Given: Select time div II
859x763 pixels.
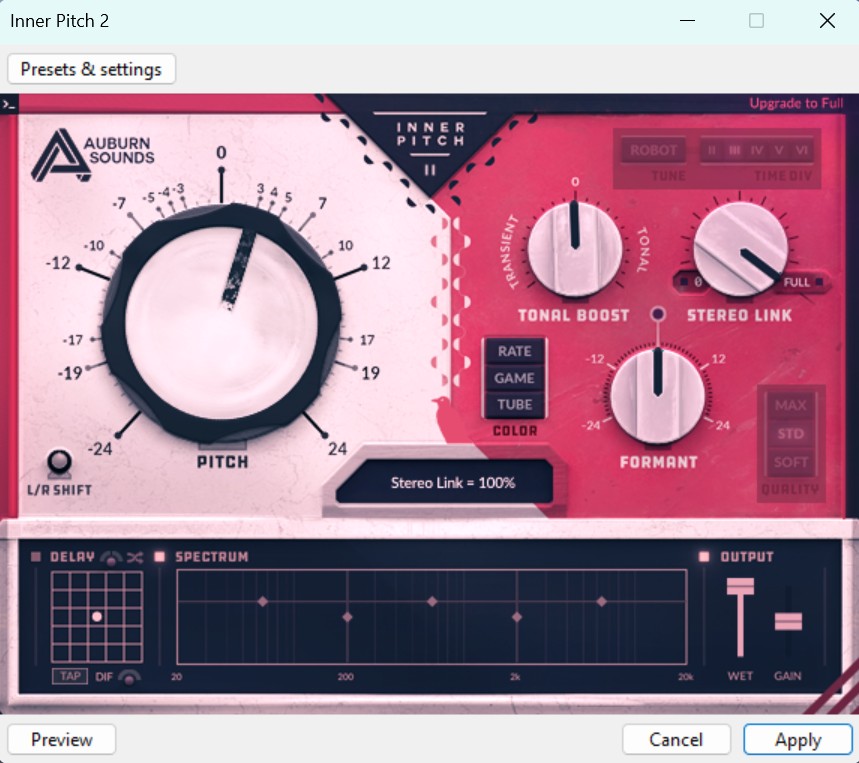Looking at the screenshot, I should (712, 151).
